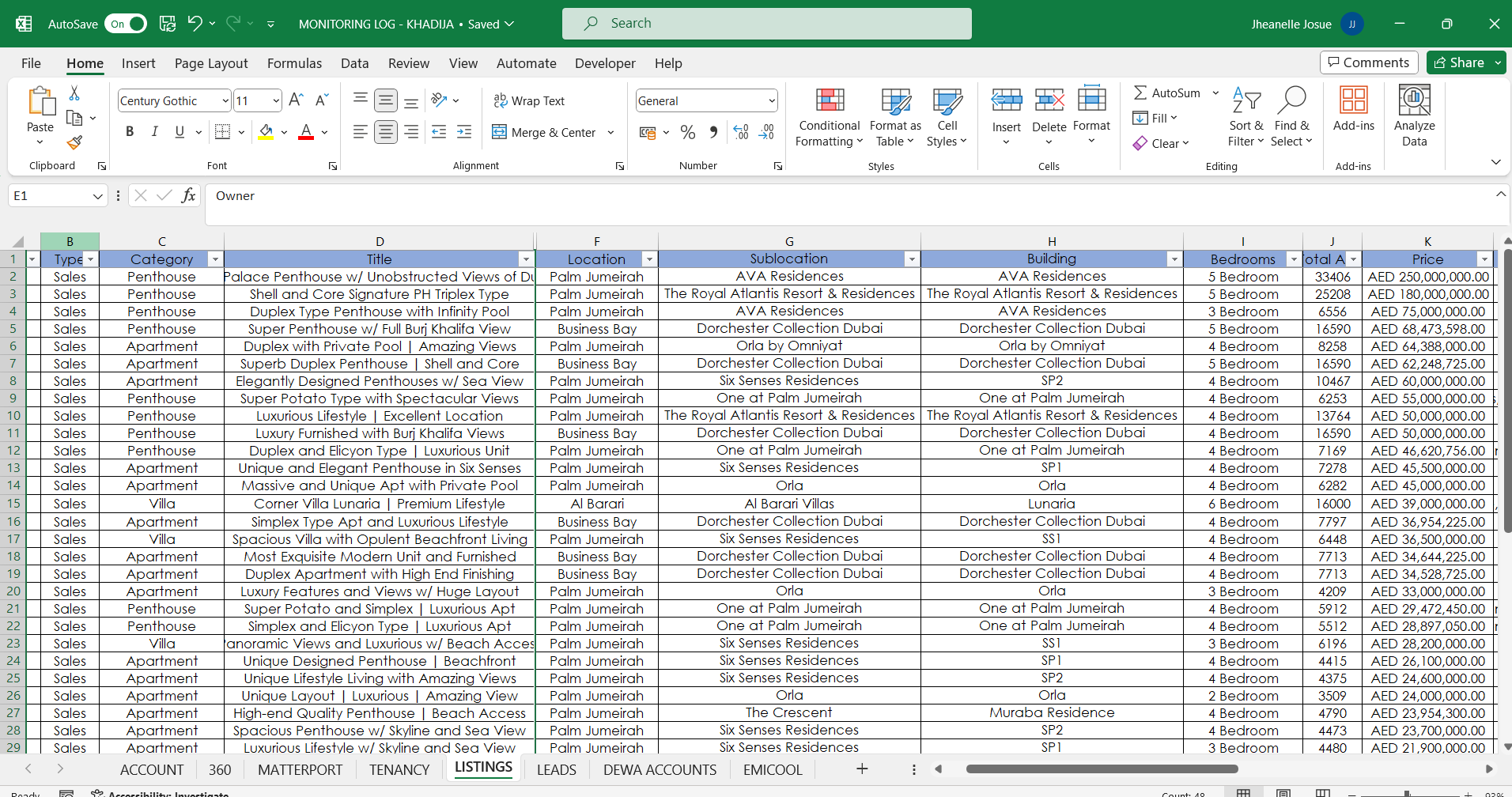1512x797 pixels.
Task: Toggle Middle Align button
Action: (x=386, y=100)
